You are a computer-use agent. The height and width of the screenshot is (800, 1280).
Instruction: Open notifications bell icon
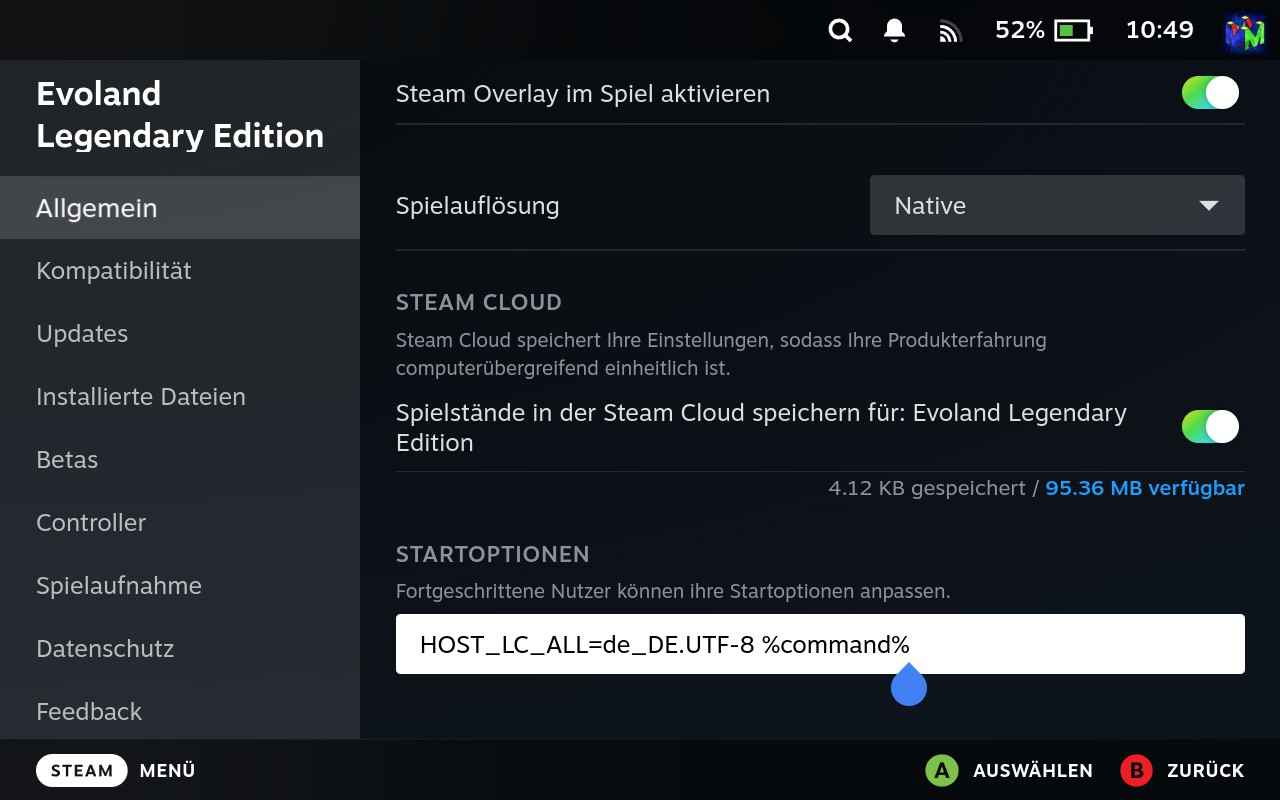(x=894, y=31)
